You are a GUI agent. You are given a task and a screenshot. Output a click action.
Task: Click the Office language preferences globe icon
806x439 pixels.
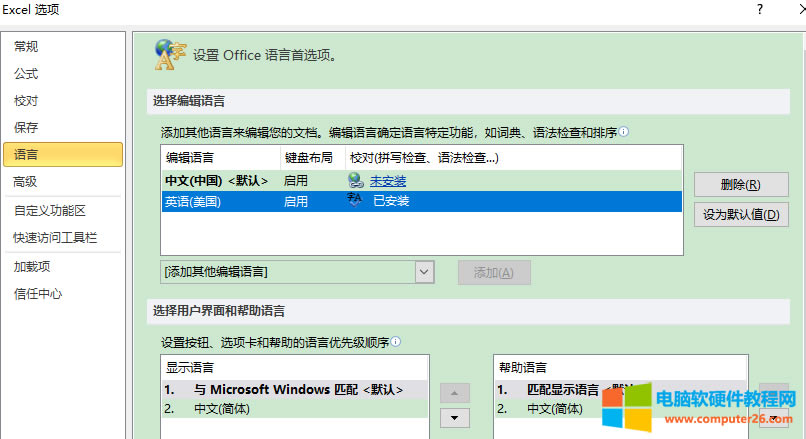170,54
